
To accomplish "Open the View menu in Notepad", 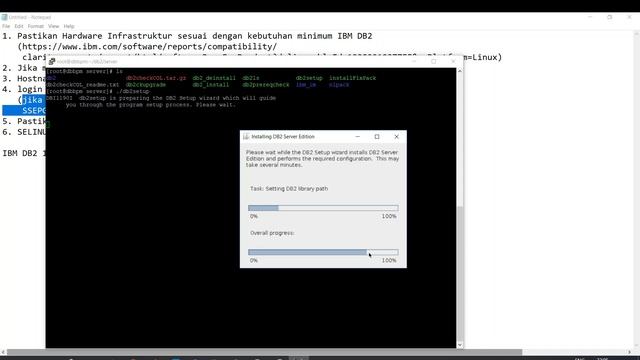I will pyautogui.click(x=53, y=26).
